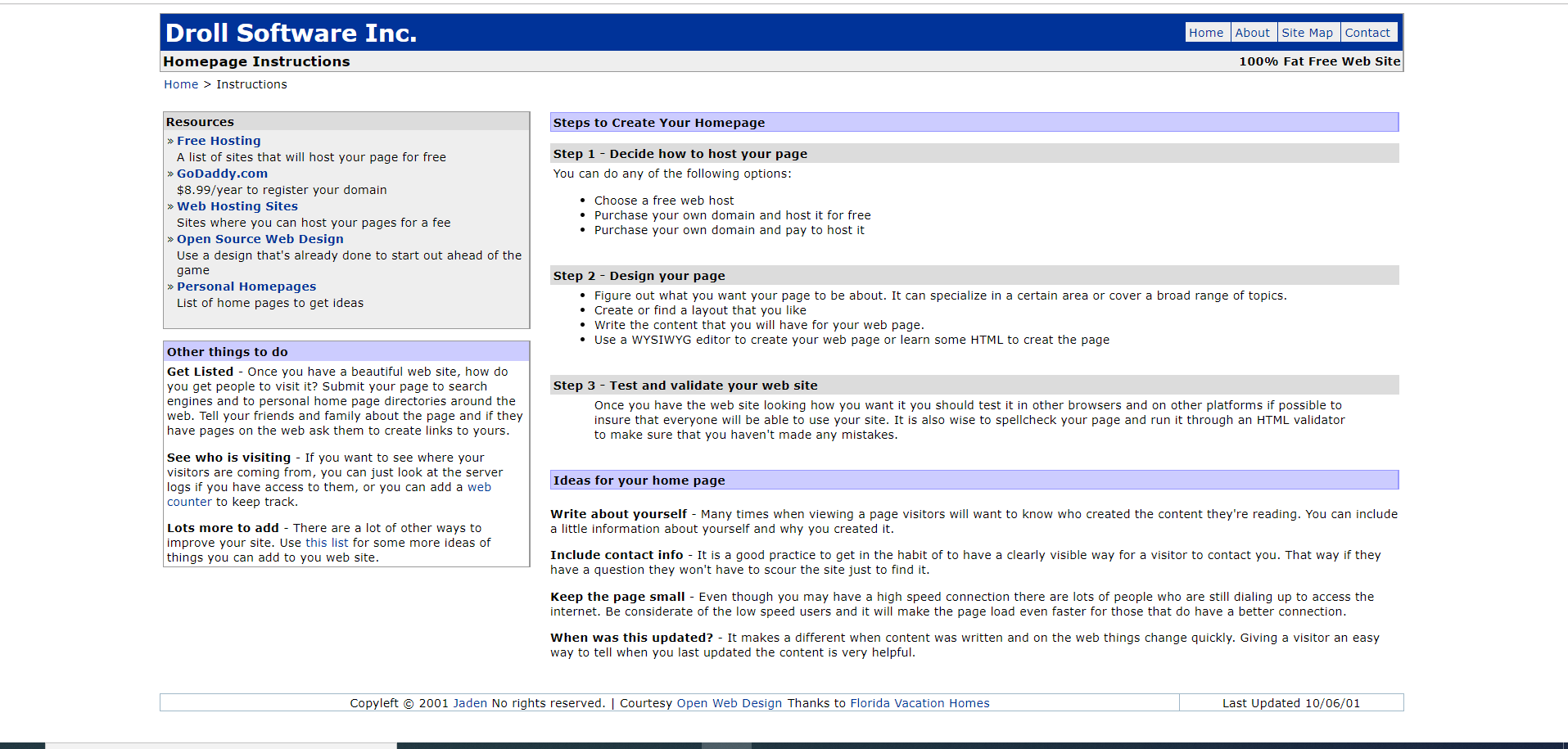The image size is (1568, 749).
Task: Visit the GoDaddy.com link
Action: click(x=222, y=174)
